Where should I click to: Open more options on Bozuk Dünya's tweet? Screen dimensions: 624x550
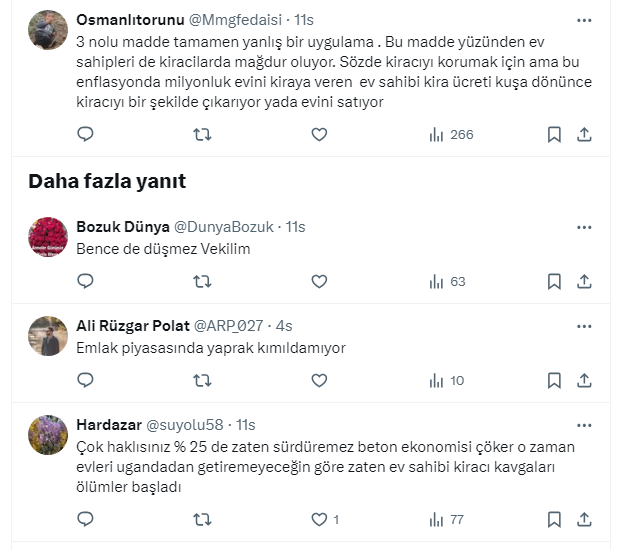(x=584, y=227)
